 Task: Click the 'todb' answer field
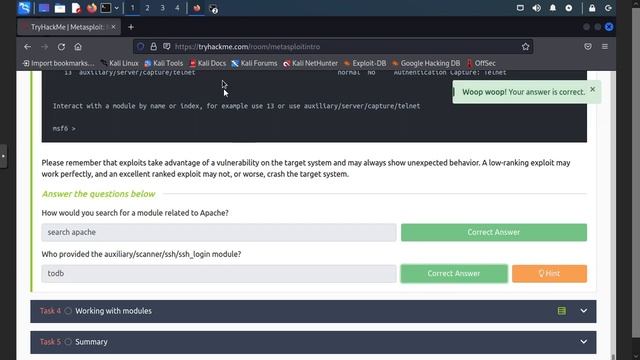point(219,273)
